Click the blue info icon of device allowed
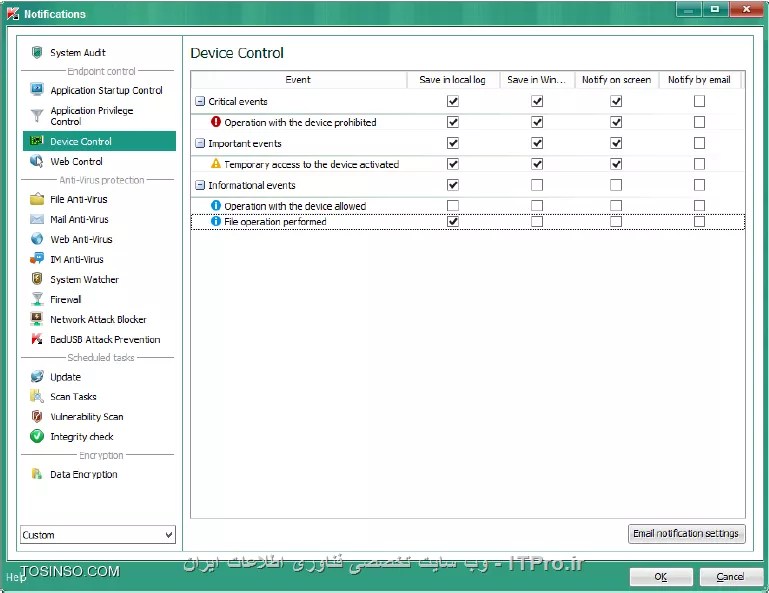 [x=216, y=206]
